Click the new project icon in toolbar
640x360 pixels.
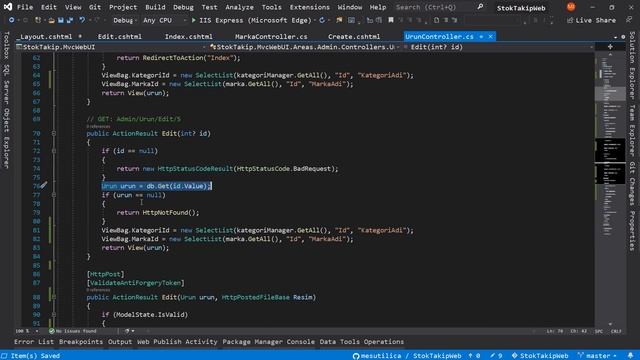coord(38,20)
